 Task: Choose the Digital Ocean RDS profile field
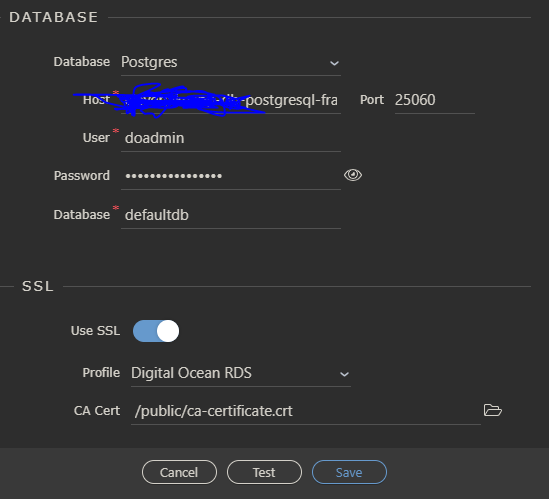click(x=241, y=373)
